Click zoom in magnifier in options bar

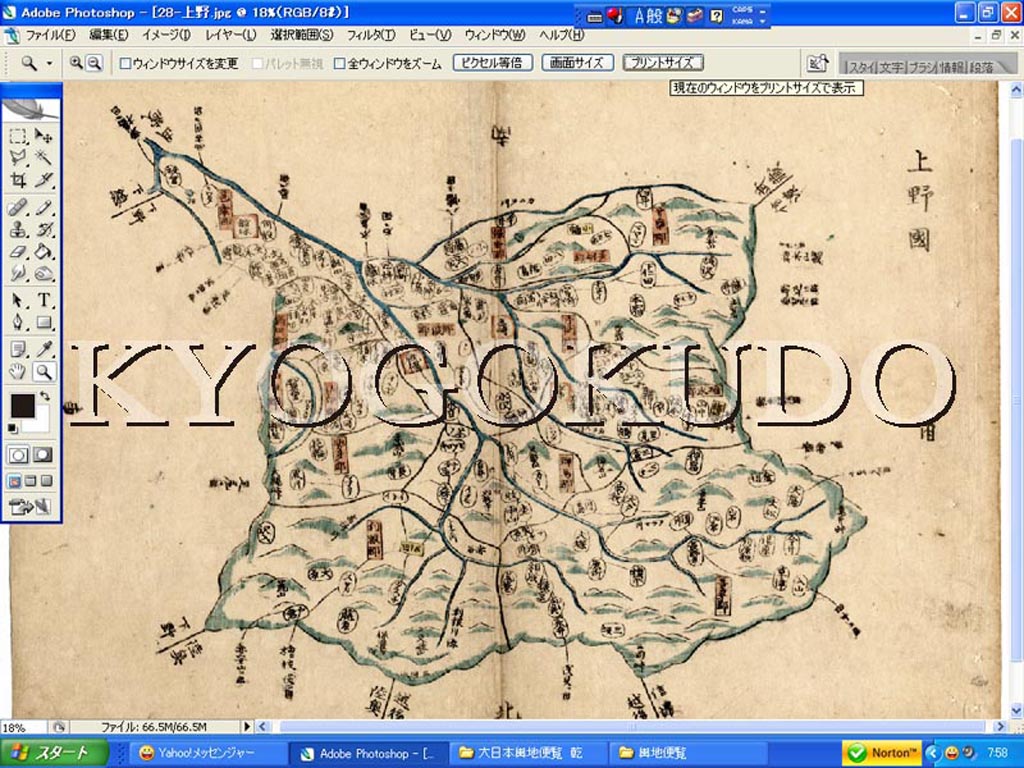coord(76,63)
